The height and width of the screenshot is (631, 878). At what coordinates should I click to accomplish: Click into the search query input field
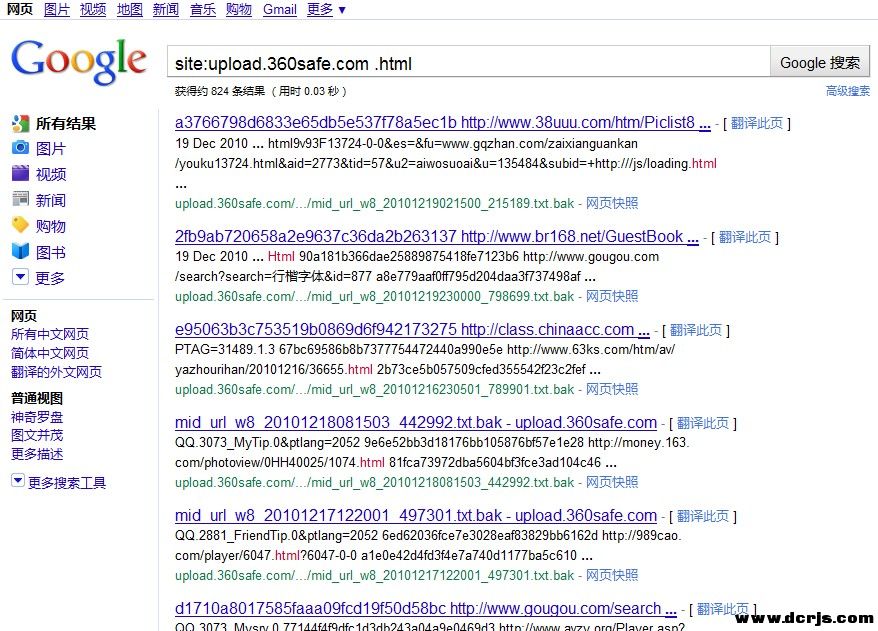[x=467, y=63]
